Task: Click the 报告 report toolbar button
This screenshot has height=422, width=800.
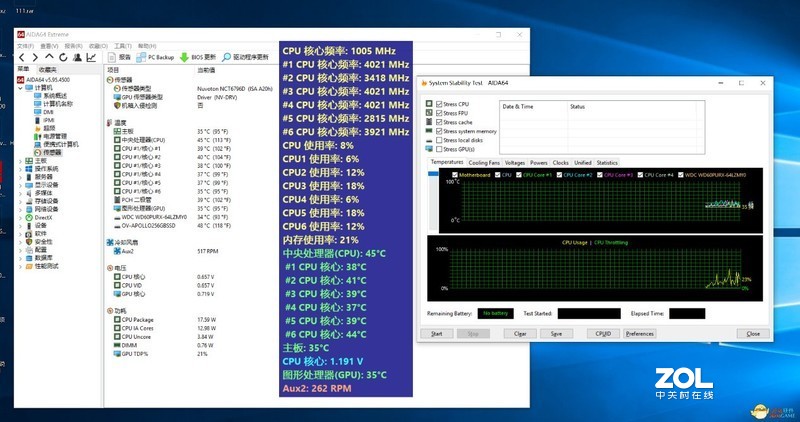Action: tap(119, 57)
